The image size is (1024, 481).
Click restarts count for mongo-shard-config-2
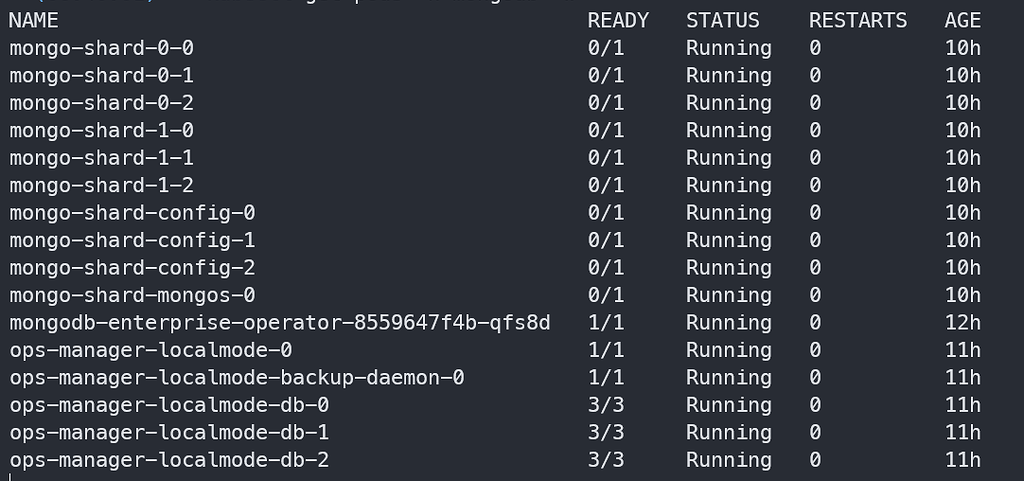[x=815, y=268]
